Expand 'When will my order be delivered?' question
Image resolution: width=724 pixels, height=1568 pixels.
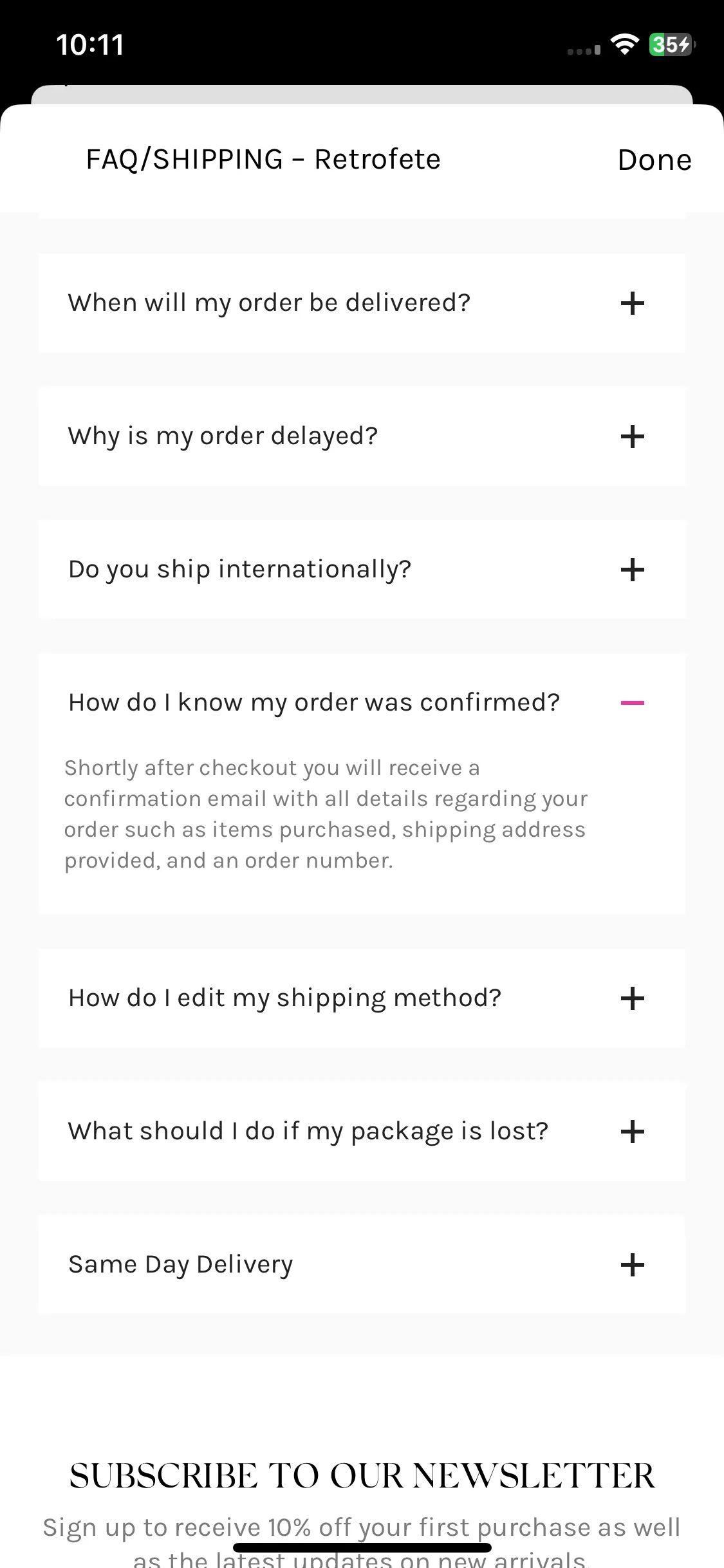(362, 303)
